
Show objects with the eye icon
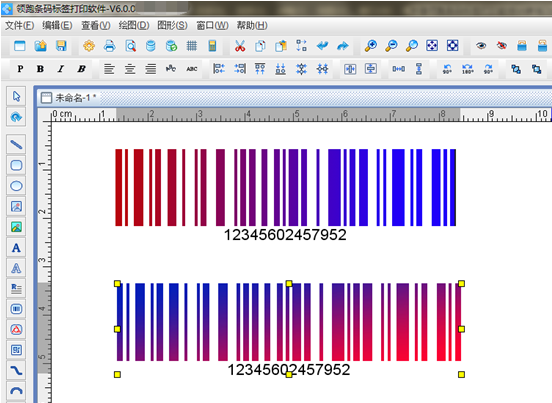click(481, 46)
